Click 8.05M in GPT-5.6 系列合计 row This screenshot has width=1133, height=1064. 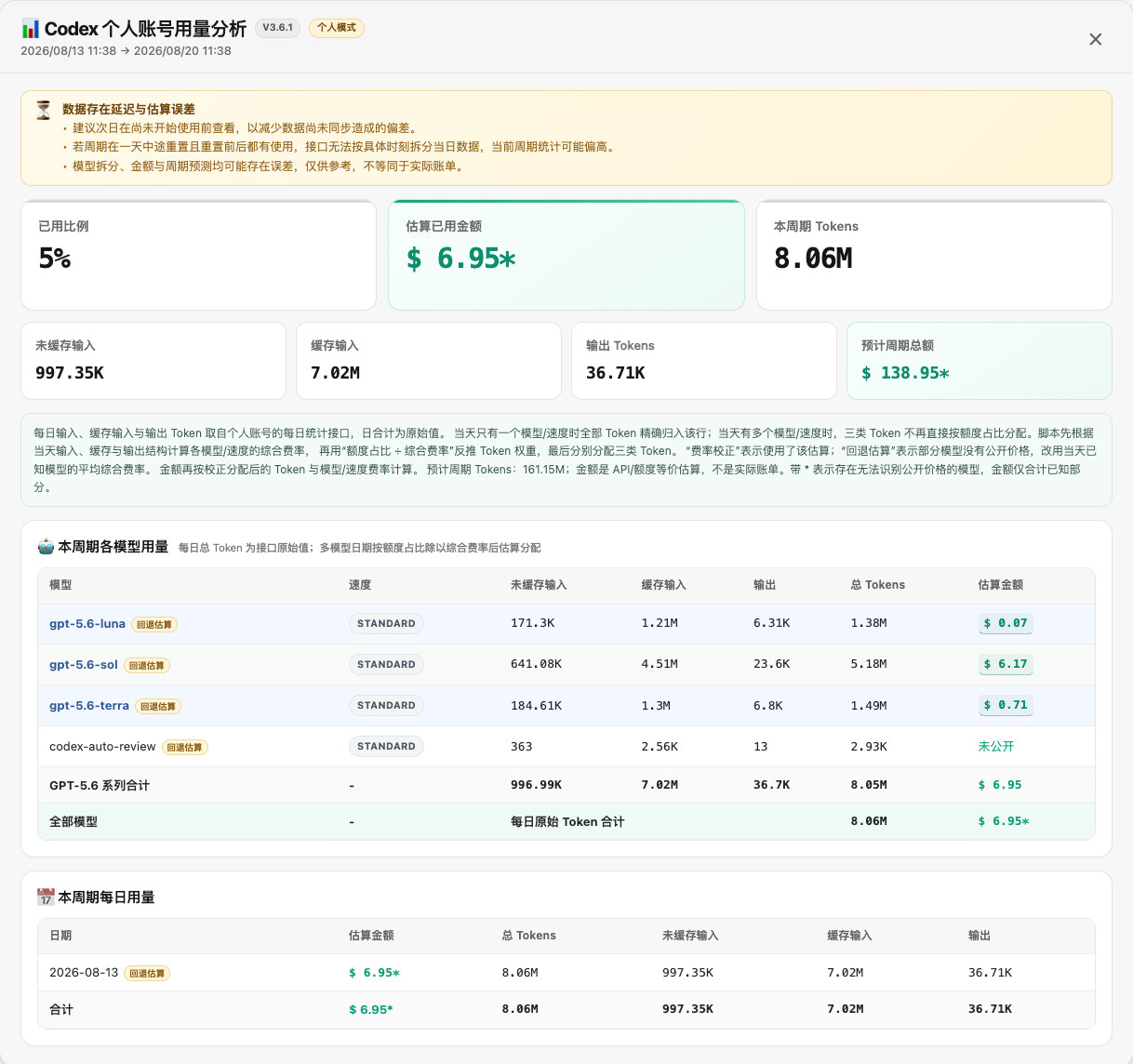[x=869, y=785]
